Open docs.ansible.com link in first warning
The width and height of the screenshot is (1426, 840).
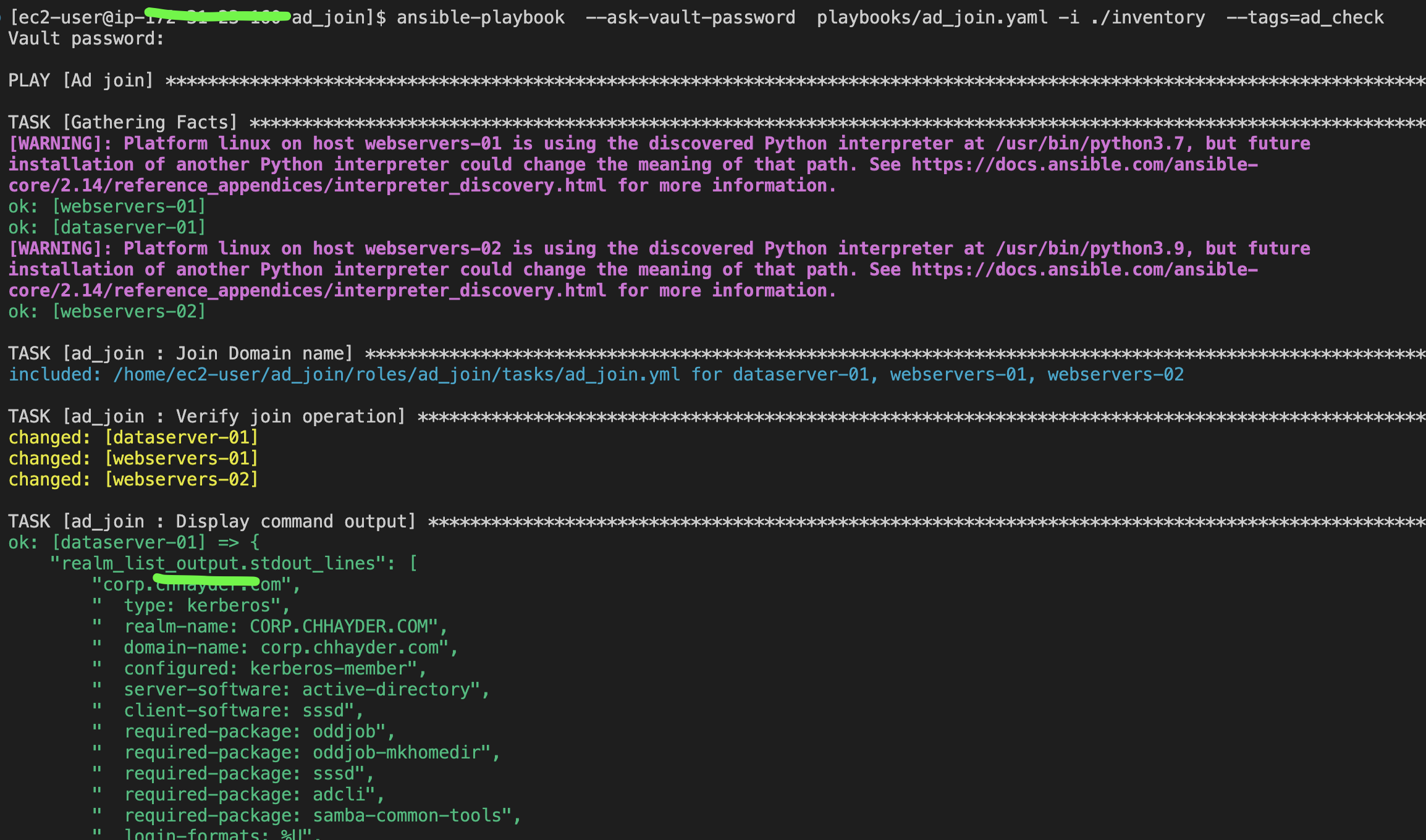[1084, 164]
